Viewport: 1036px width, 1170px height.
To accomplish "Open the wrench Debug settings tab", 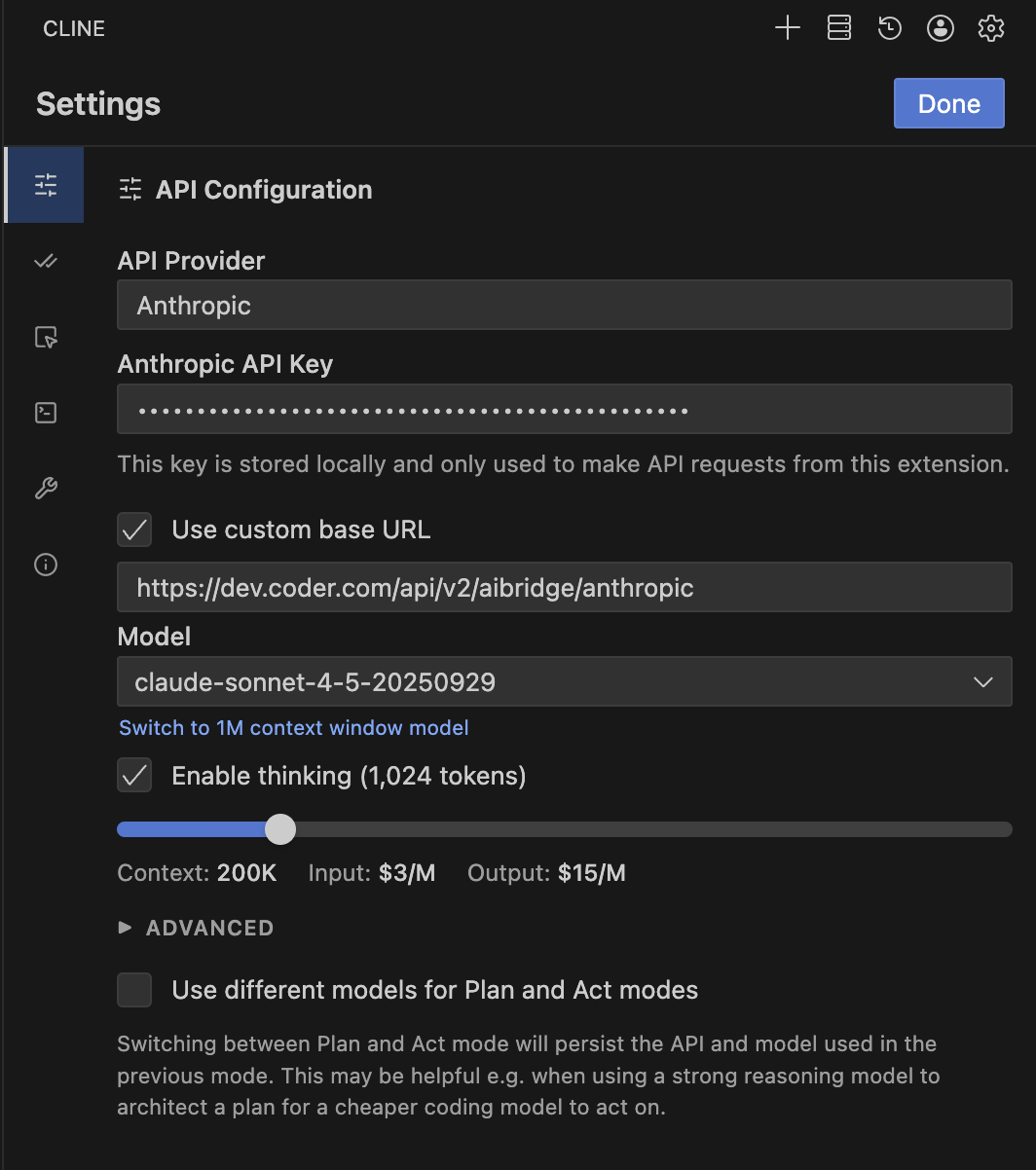I will (46, 489).
